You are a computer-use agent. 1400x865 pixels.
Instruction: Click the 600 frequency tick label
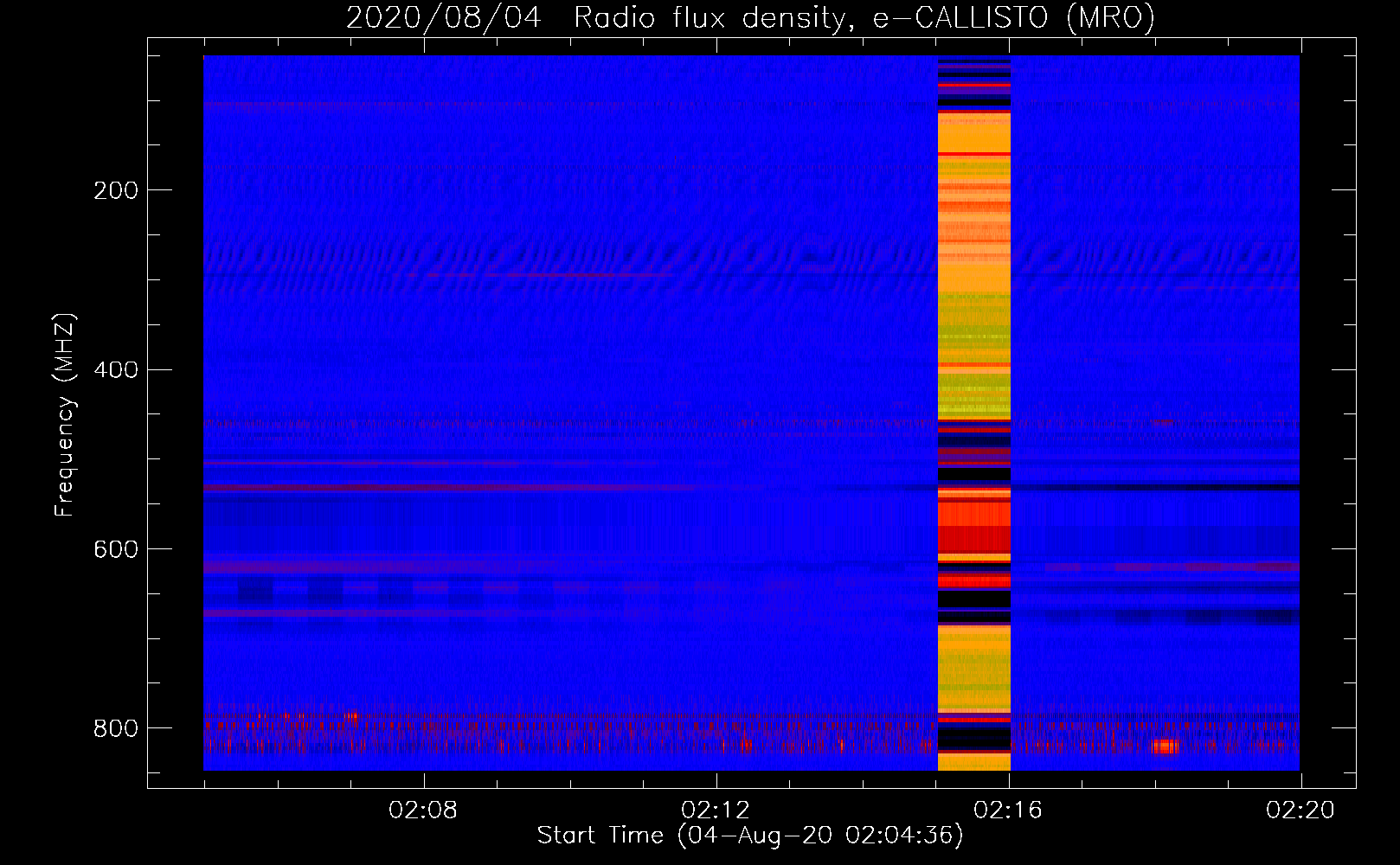point(115,549)
